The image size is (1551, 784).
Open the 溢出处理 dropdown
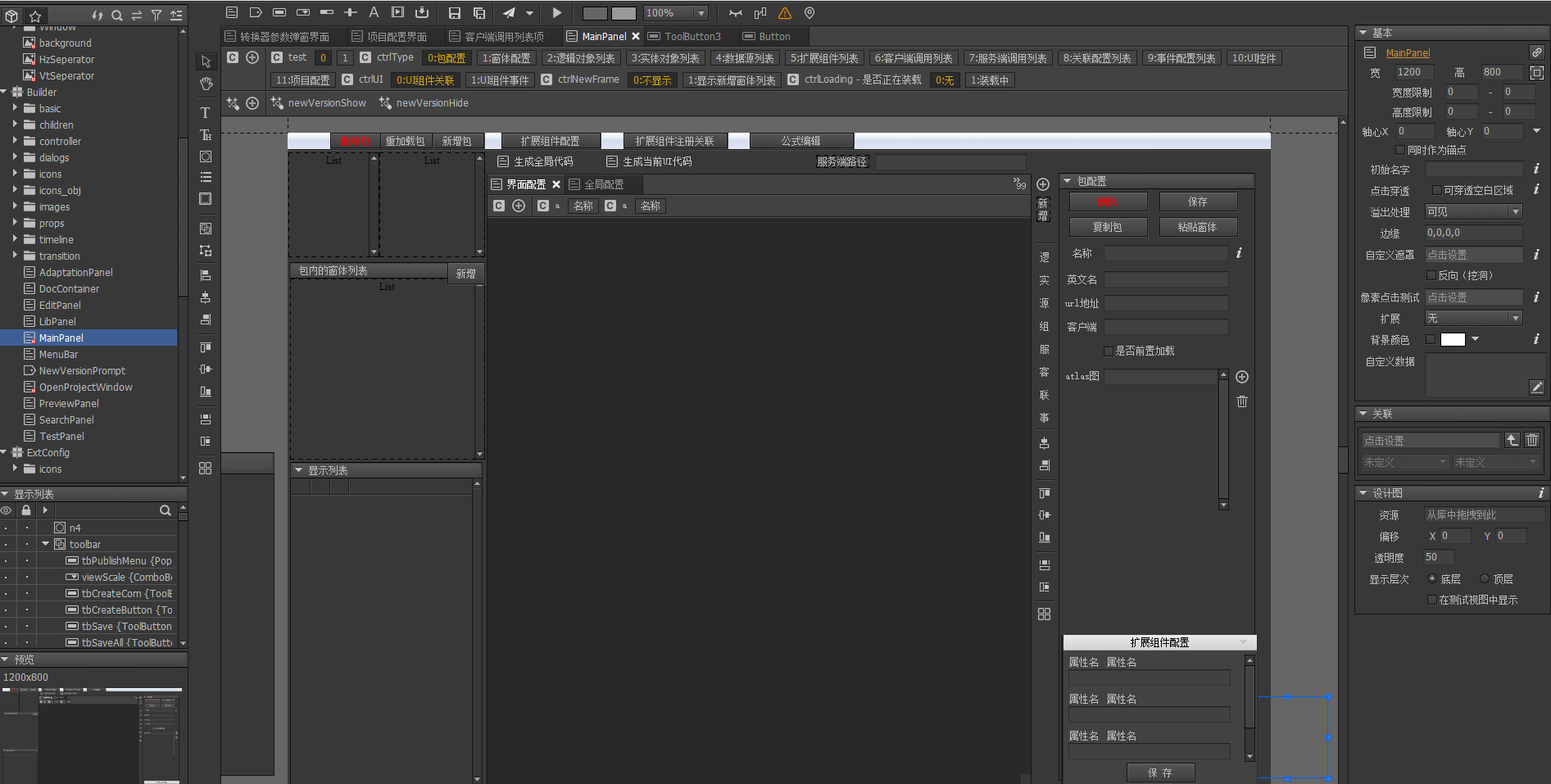point(1473,211)
